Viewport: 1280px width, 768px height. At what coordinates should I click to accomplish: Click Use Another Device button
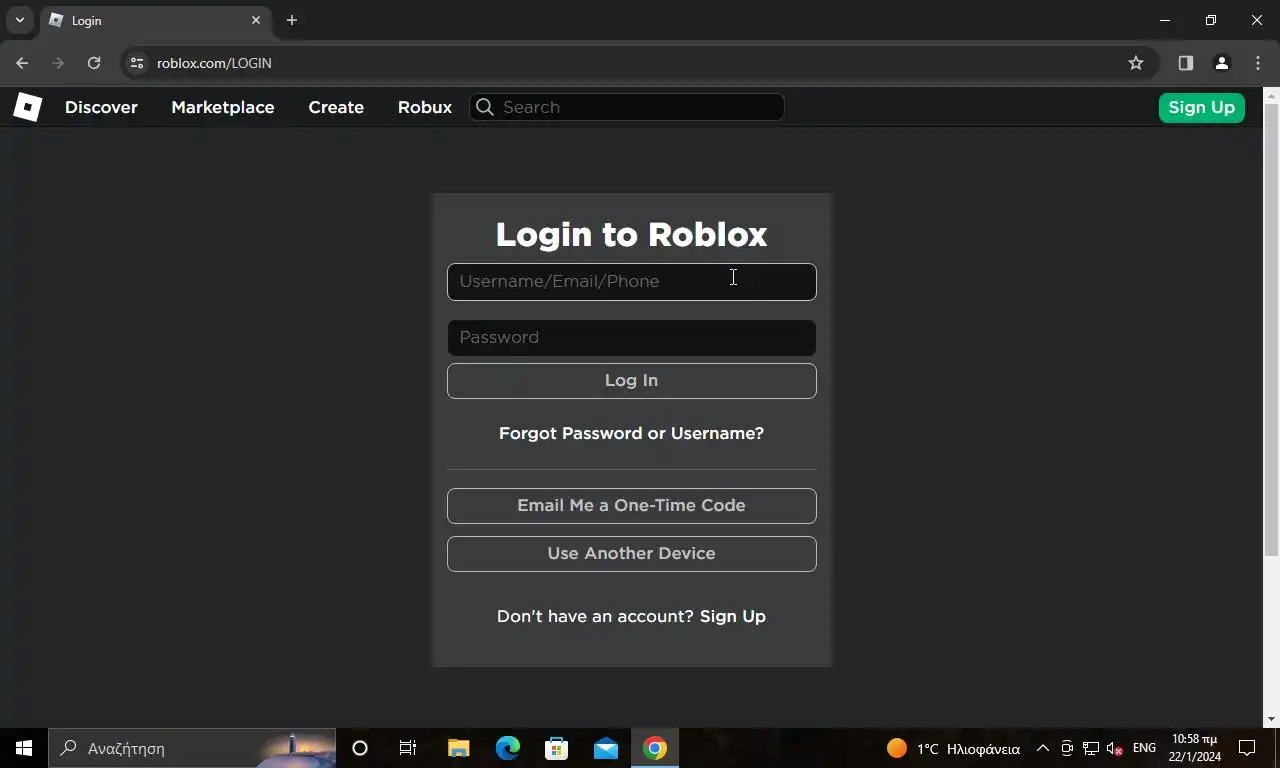(x=631, y=554)
